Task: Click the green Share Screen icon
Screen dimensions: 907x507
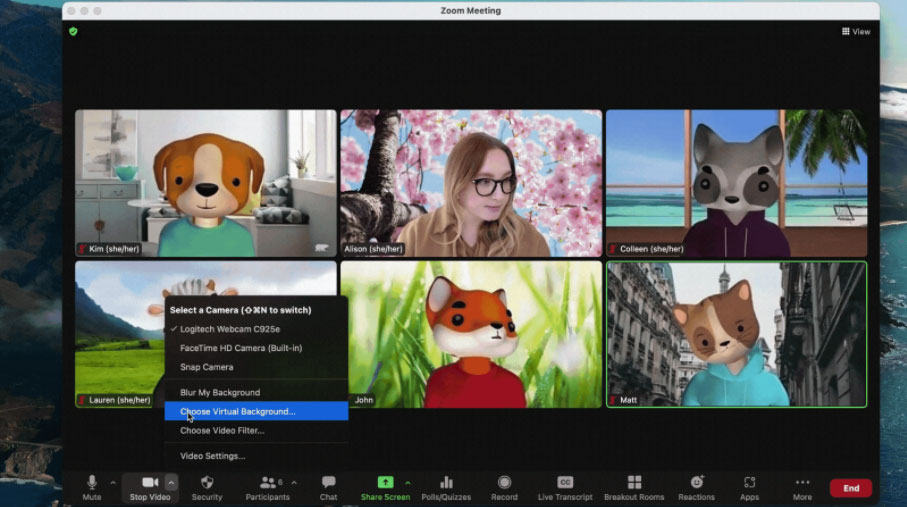Action: [x=385, y=483]
